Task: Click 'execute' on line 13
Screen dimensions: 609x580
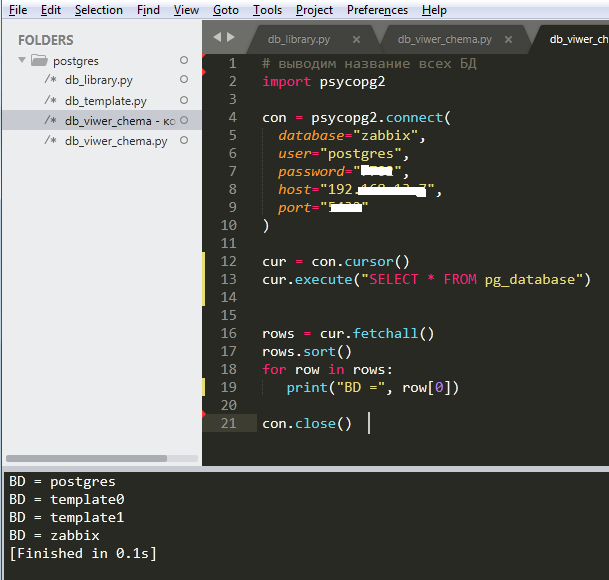Action: coord(324,280)
